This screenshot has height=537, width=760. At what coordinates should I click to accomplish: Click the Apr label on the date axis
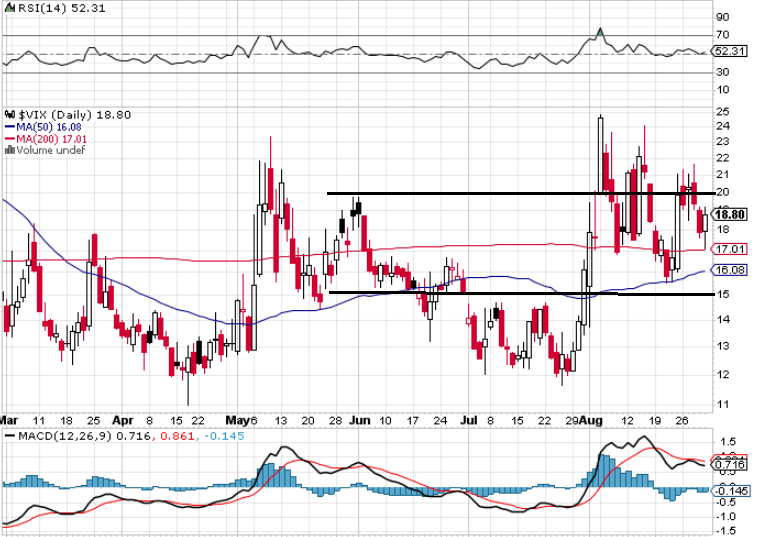coord(124,421)
